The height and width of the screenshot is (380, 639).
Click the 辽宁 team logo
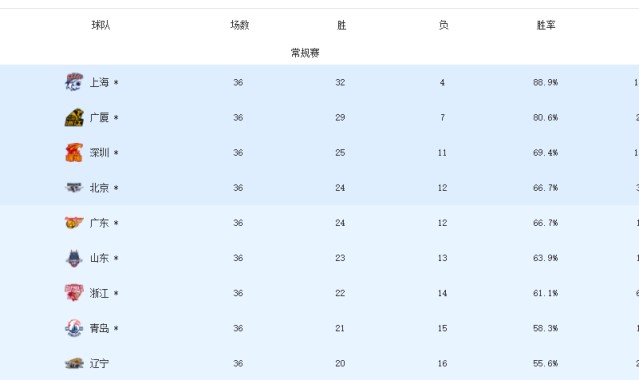pyautogui.click(x=74, y=363)
